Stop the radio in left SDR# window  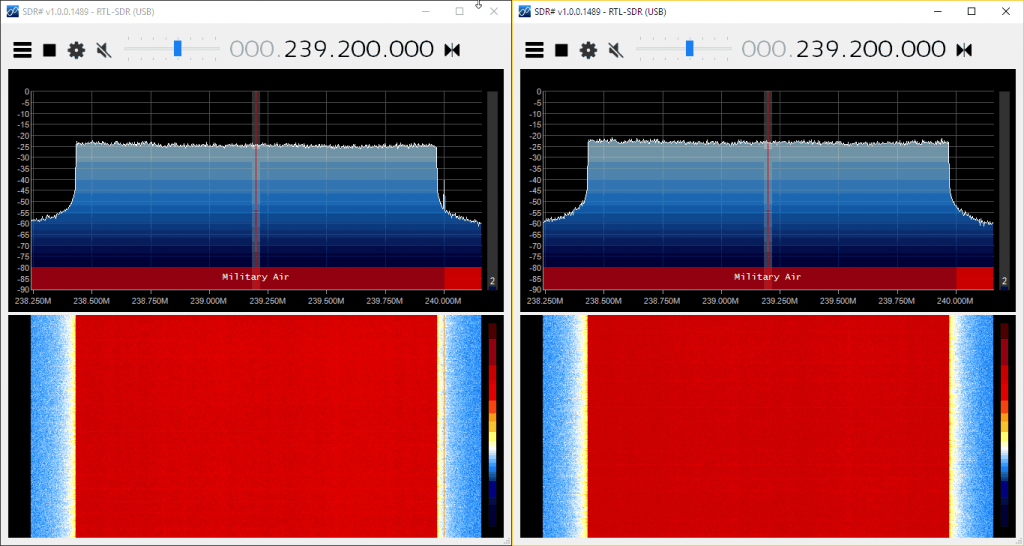(x=49, y=50)
